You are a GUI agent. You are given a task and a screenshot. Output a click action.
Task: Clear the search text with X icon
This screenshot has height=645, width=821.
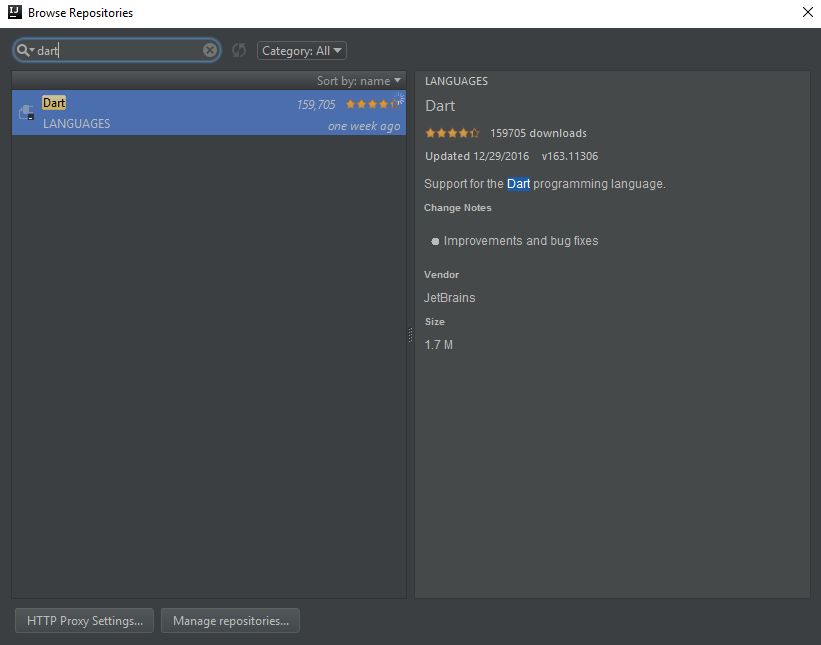tap(210, 50)
